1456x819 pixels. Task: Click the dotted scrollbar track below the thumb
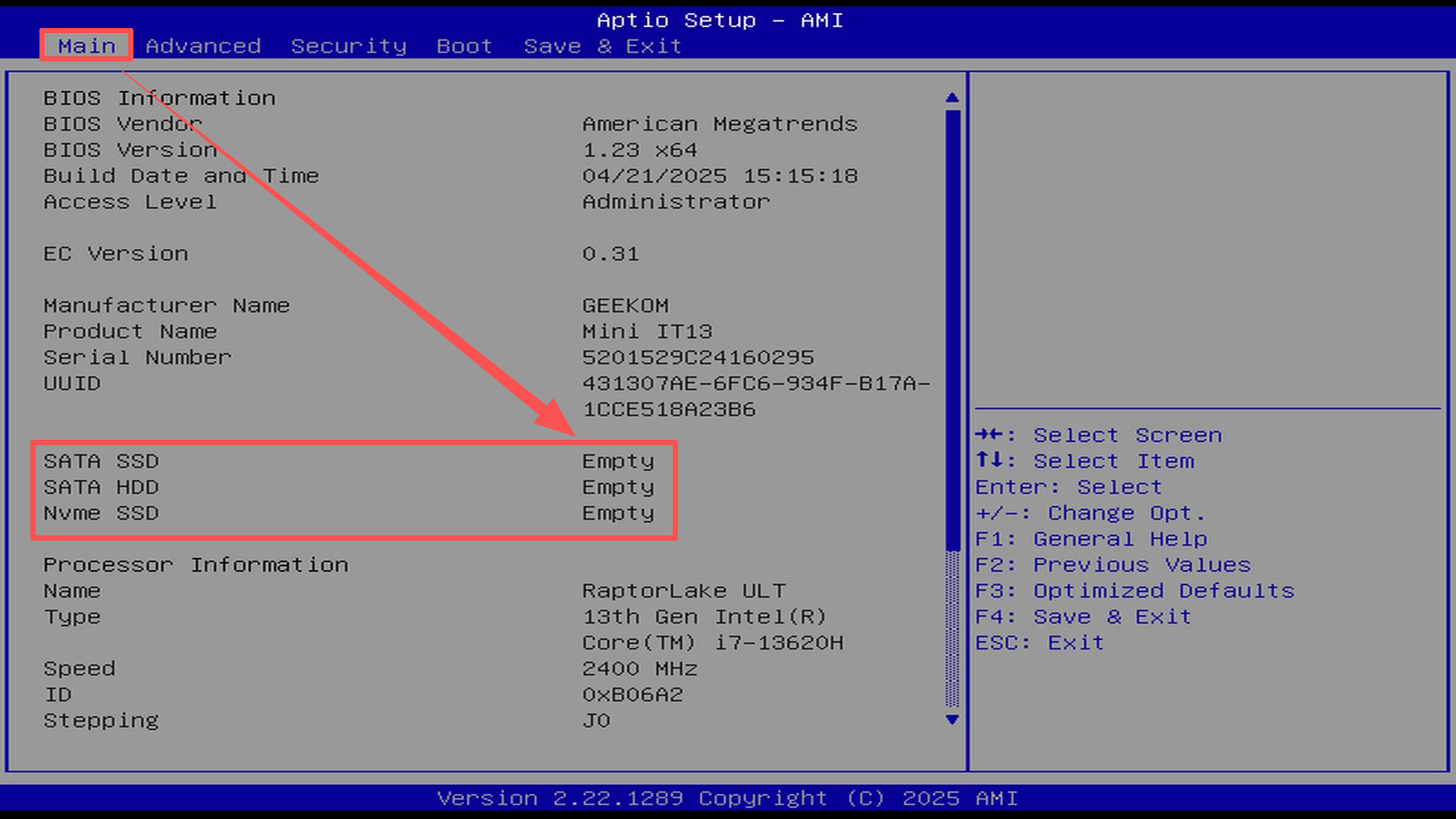[x=952, y=629]
